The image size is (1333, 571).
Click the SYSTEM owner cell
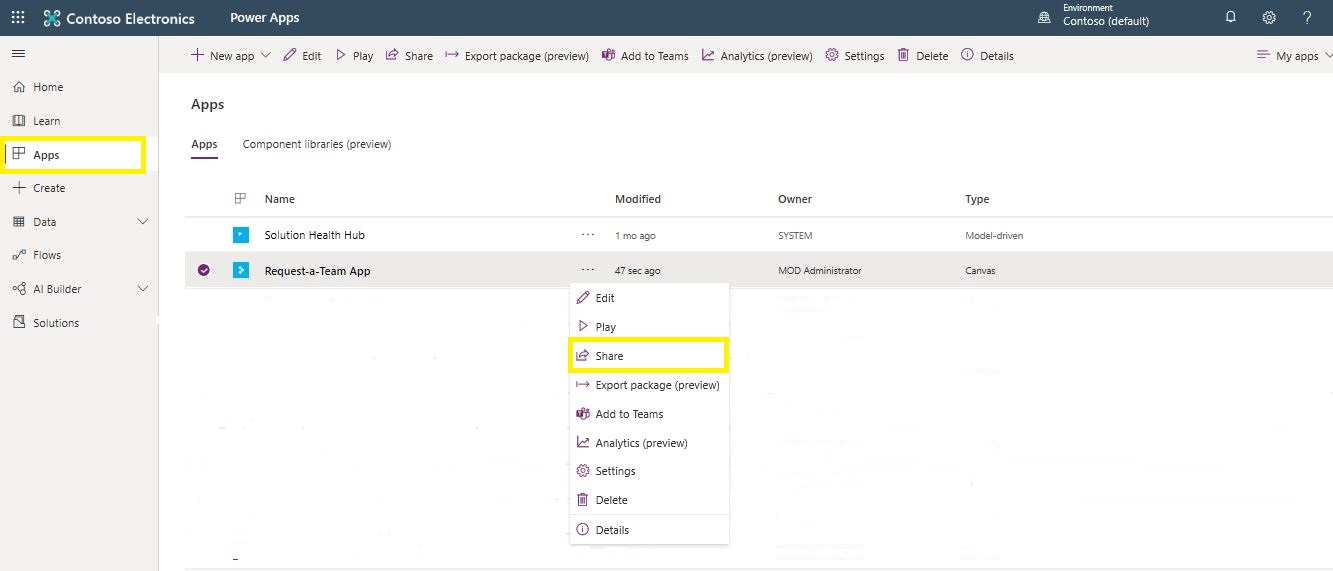(x=795, y=236)
